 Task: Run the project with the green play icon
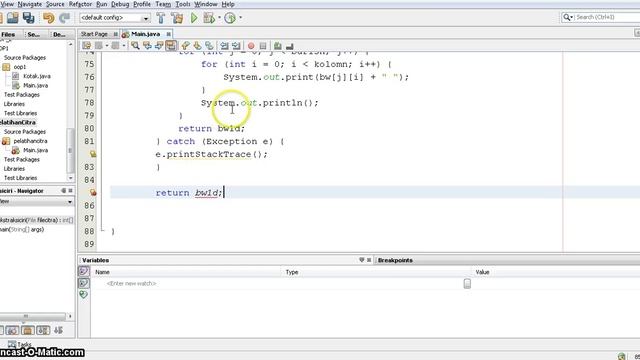coord(194,18)
